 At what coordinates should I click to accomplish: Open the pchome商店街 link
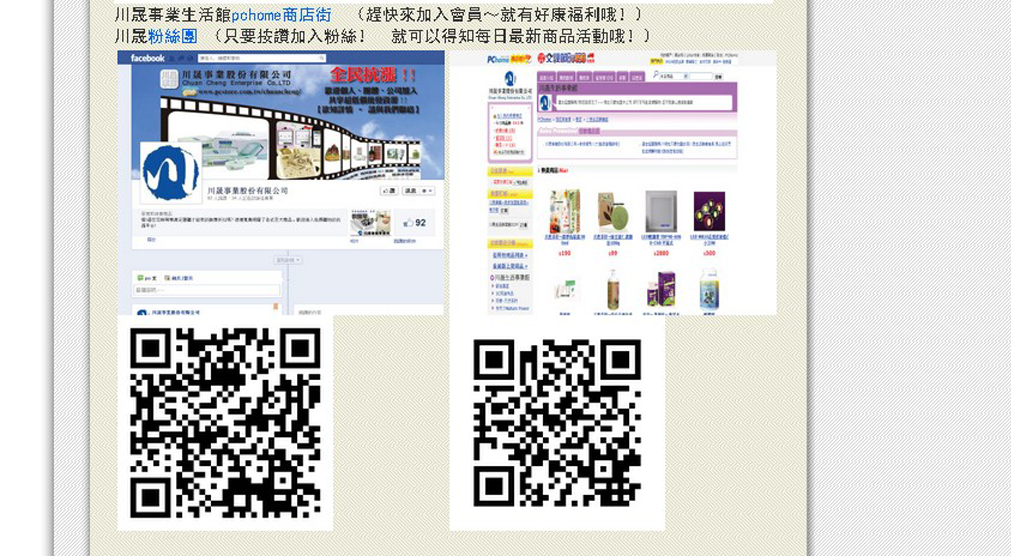[281, 14]
